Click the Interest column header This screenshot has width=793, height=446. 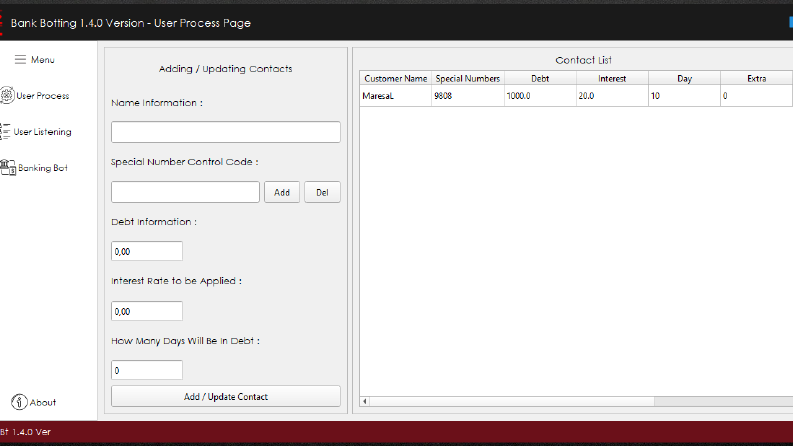[612, 78]
